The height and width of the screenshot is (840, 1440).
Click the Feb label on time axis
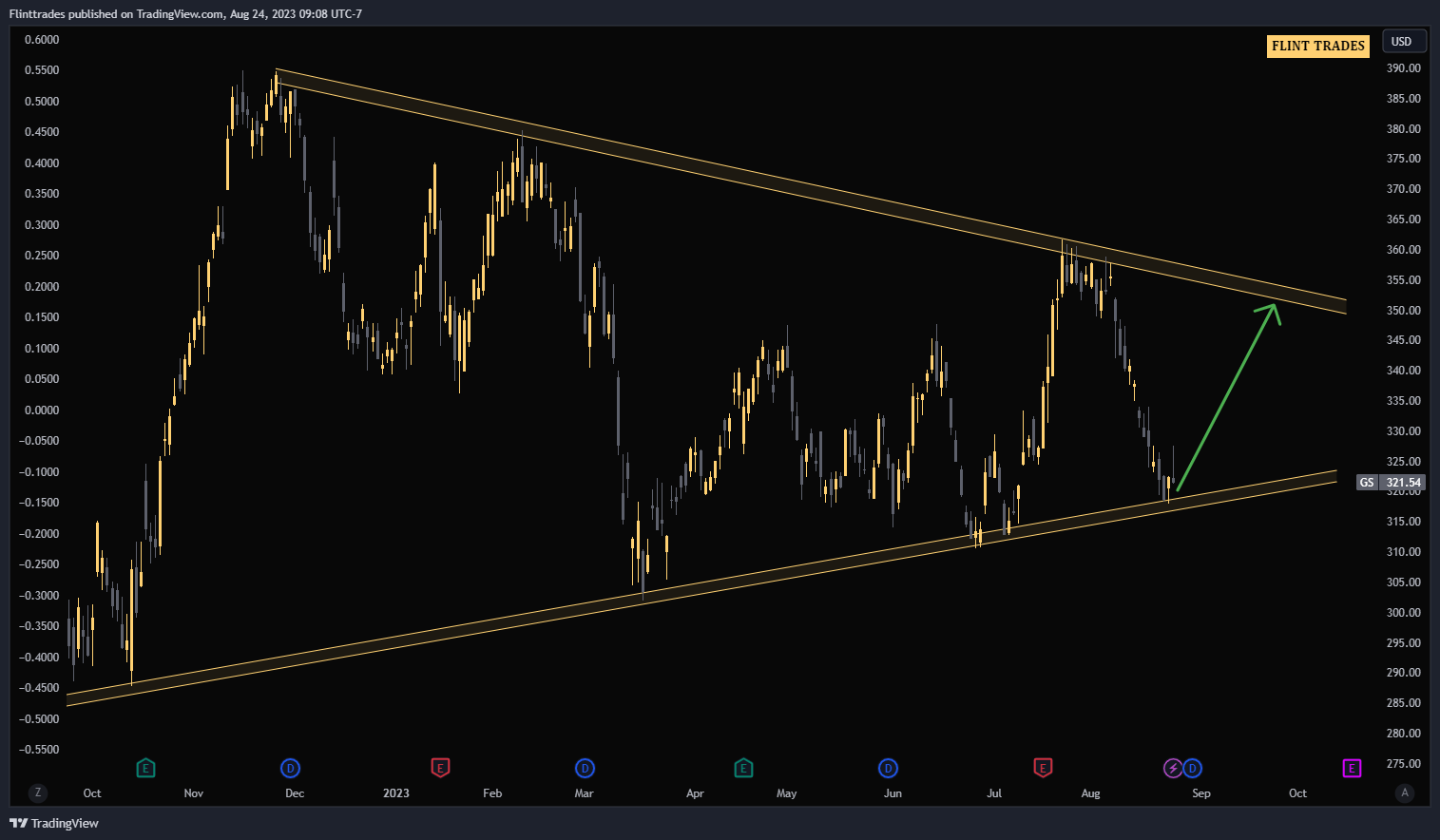tap(492, 793)
